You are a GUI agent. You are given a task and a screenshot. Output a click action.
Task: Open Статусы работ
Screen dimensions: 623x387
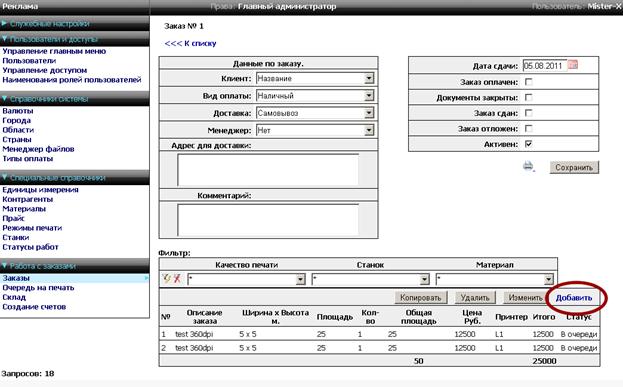[30, 247]
